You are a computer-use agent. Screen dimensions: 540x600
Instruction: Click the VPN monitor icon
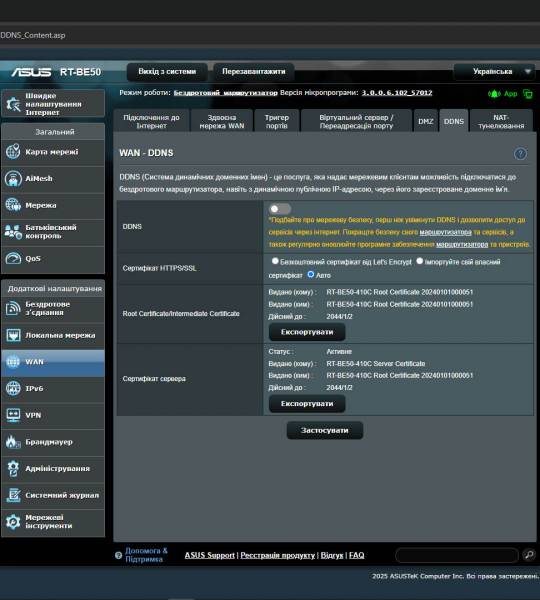(x=13, y=415)
